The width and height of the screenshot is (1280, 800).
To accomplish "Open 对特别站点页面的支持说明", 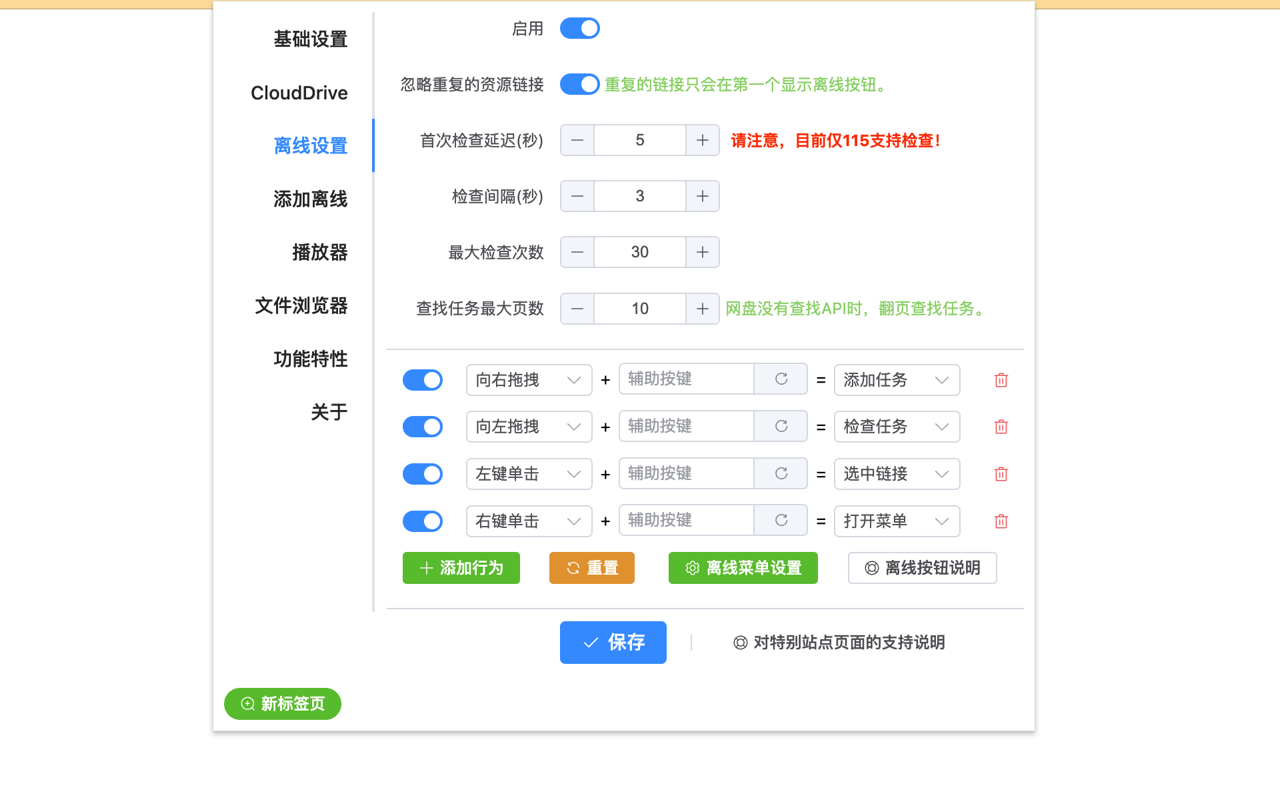I will click(839, 642).
